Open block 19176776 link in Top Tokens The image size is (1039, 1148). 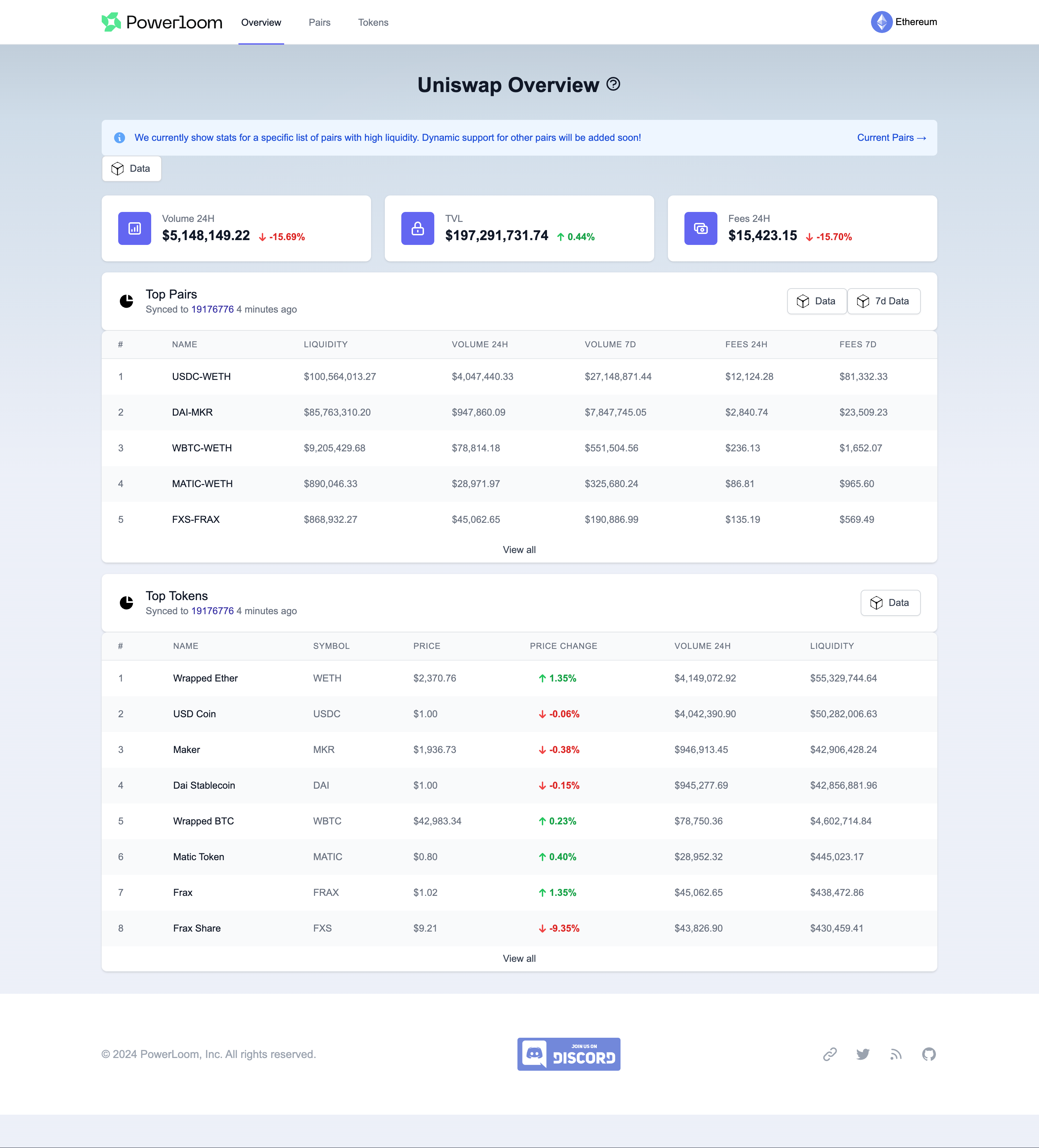pos(212,611)
